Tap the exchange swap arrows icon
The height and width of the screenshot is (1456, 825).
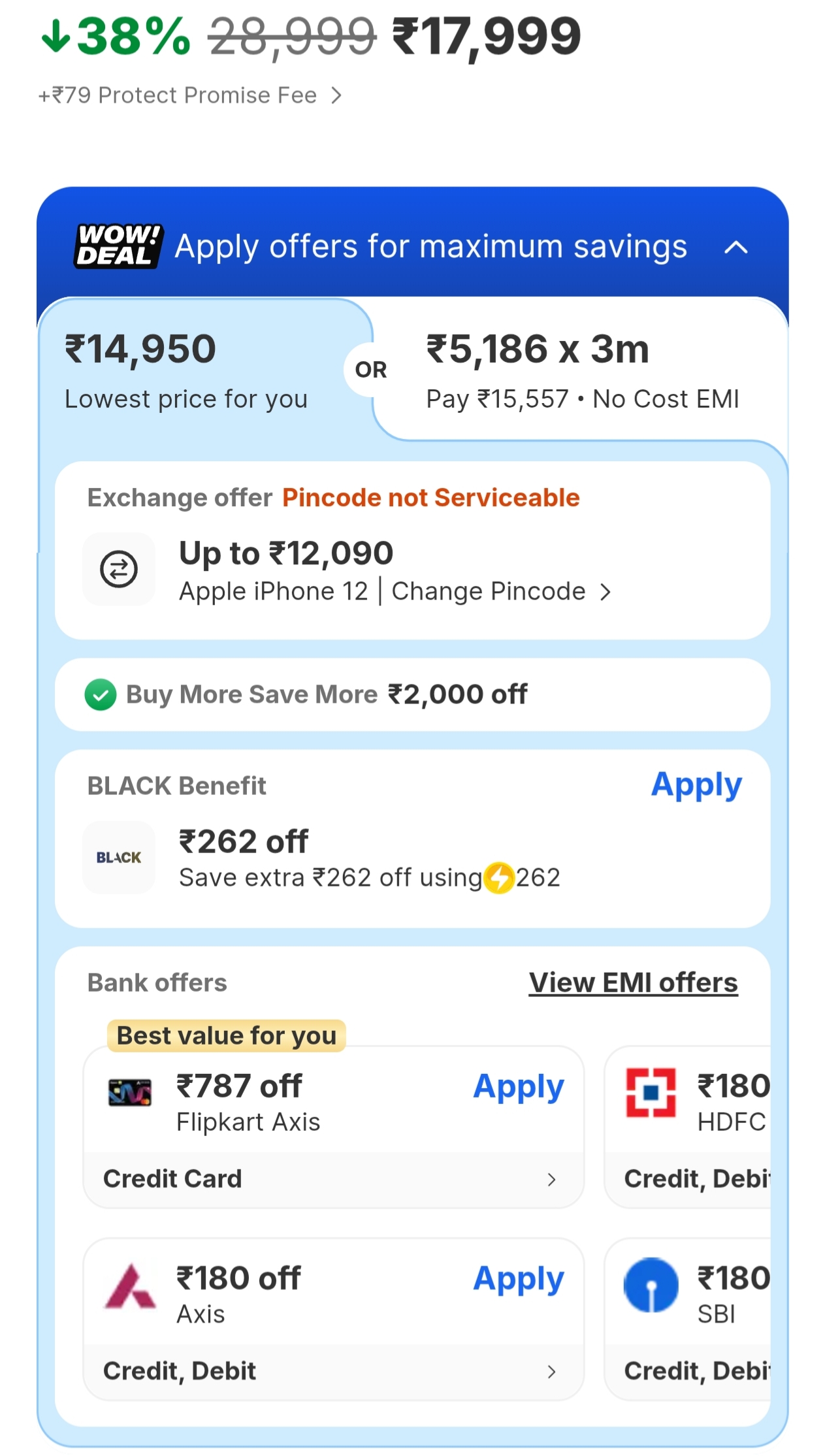click(x=119, y=569)
